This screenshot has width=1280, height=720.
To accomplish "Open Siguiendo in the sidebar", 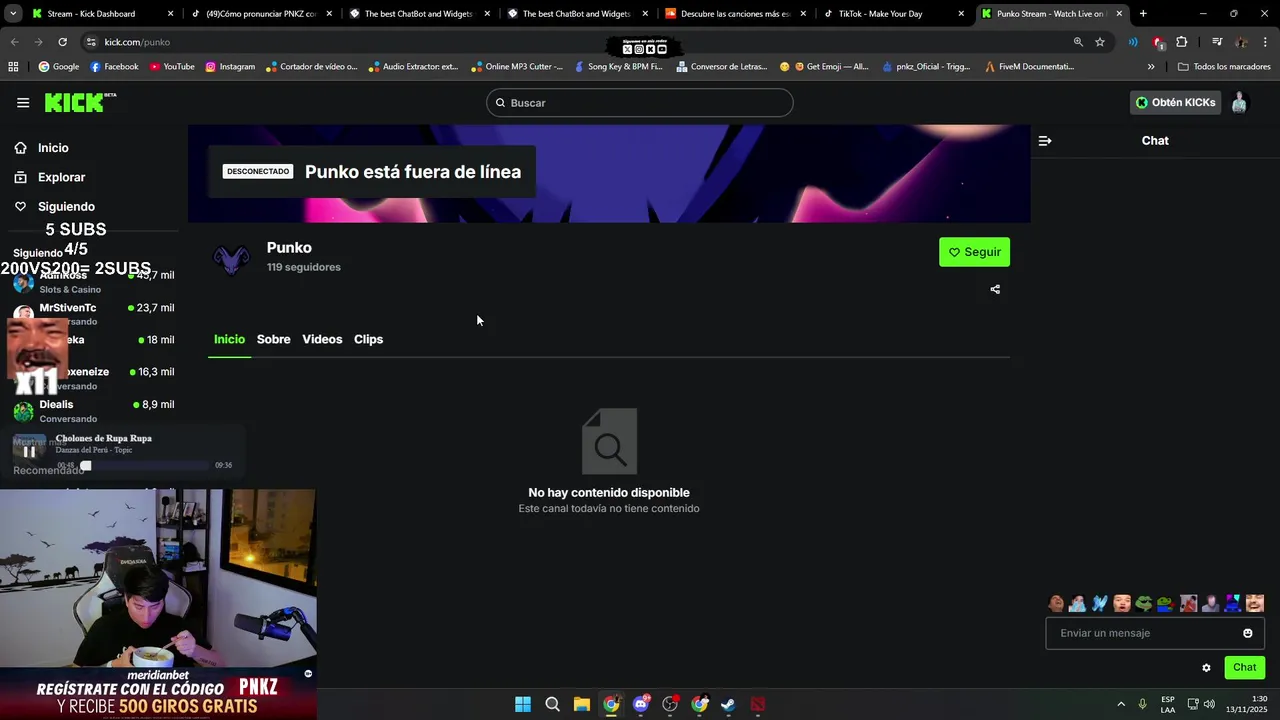I will pyautogui.click(x=66, y=207).
